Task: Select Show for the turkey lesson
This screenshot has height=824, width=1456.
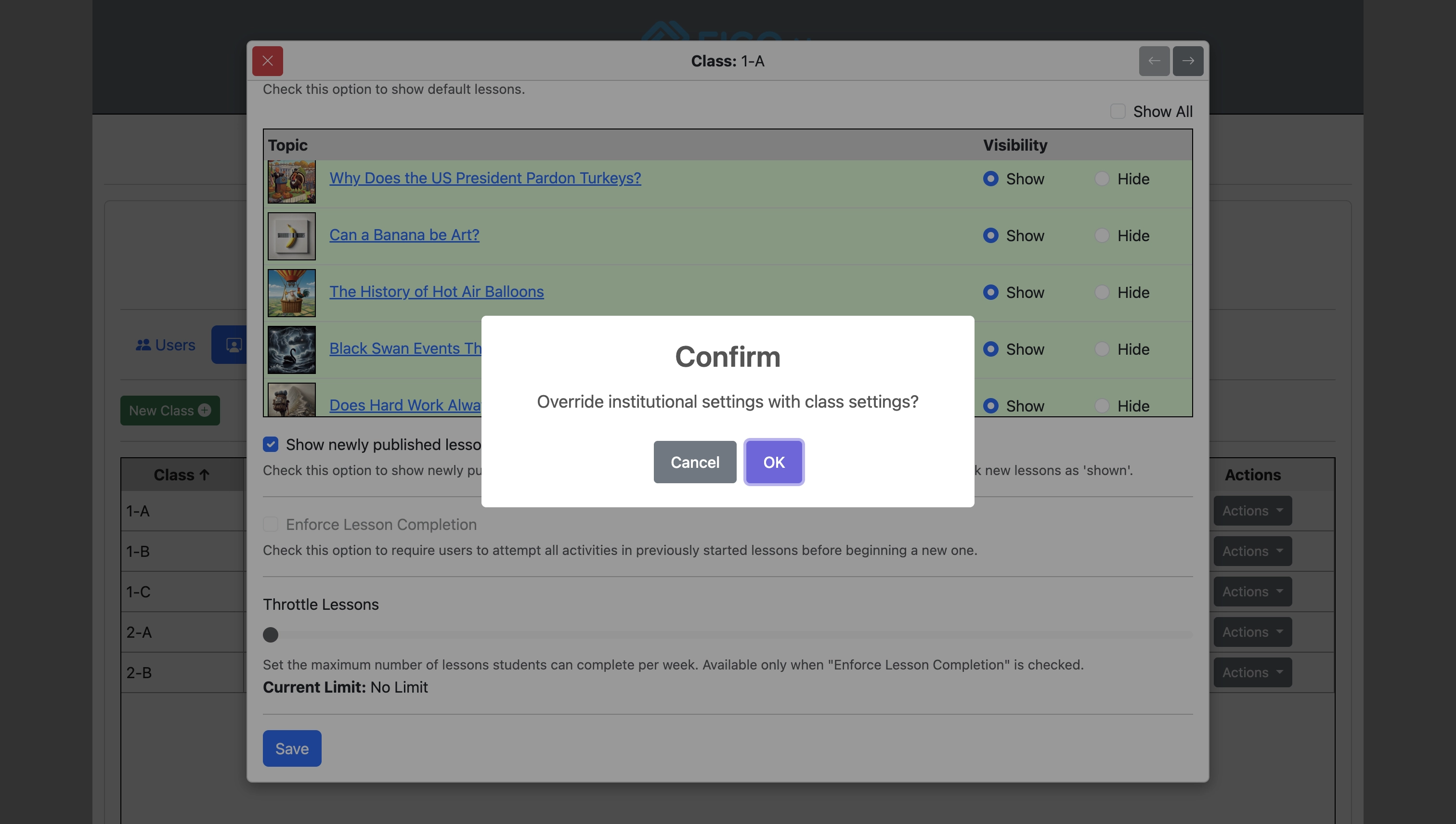Action: [x=991, y=178]
